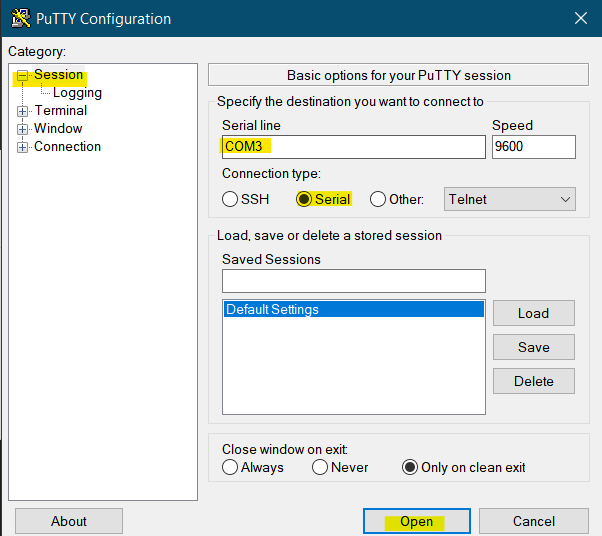Click the Serial line COM3 field

pos(352,147)
